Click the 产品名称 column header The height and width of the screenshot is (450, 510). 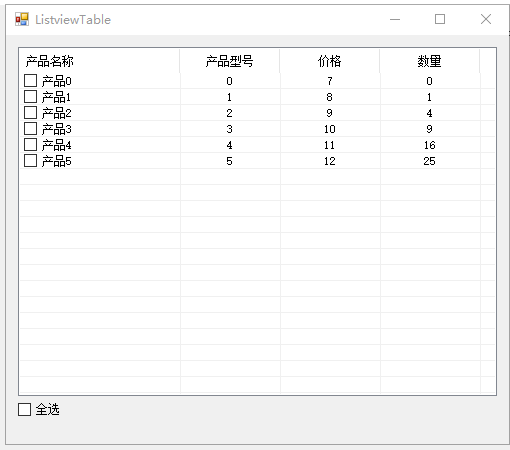[x=99, y=61]
